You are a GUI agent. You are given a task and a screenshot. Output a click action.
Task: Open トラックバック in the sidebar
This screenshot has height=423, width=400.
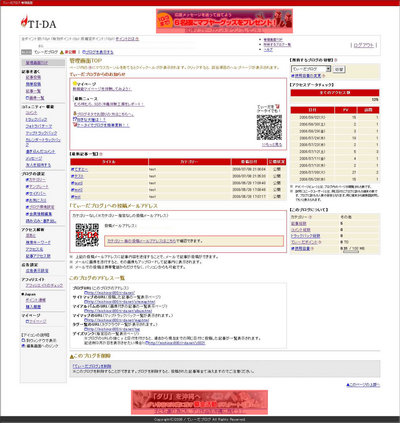pos(36,119)
